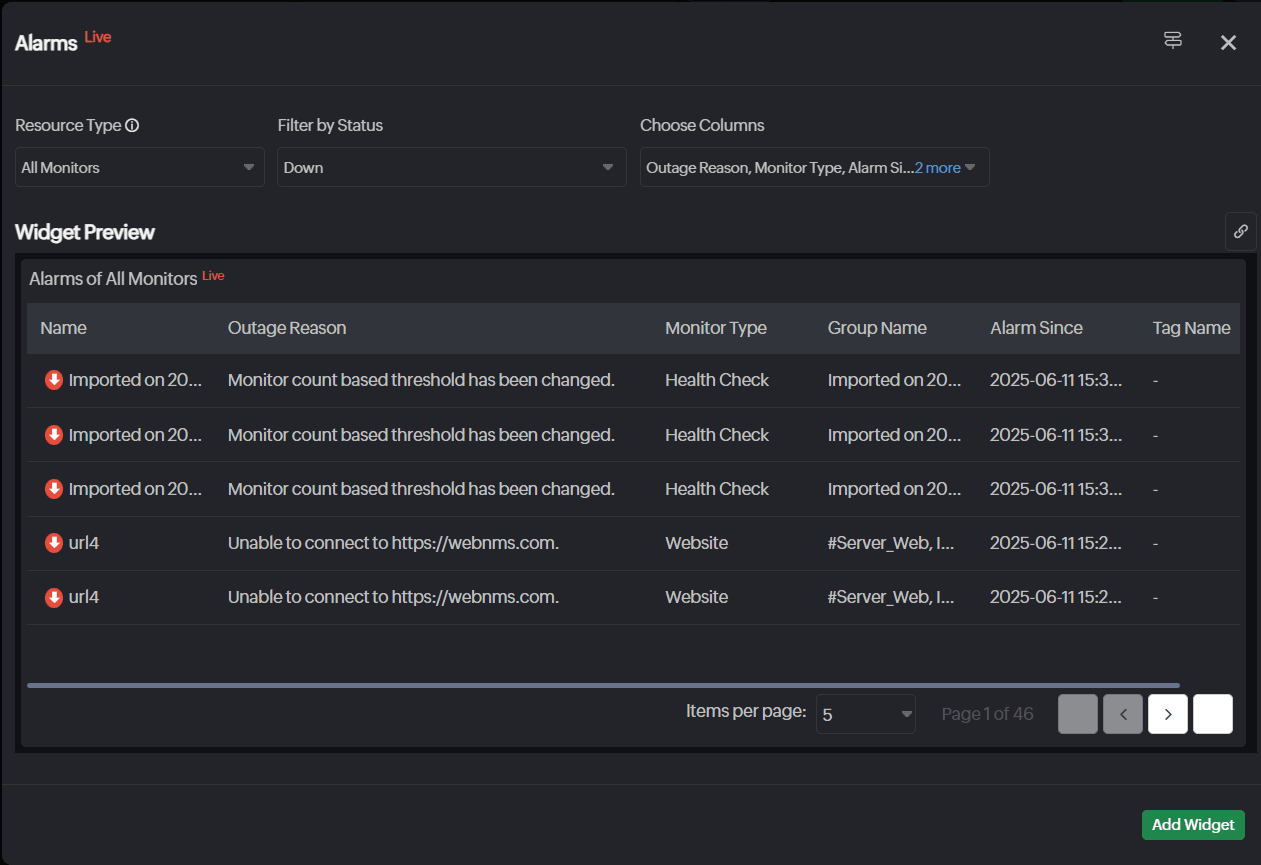Click the previous page arrow button
The height and width of the screenshot is (865, 1261).
[x=1122, y=714]
